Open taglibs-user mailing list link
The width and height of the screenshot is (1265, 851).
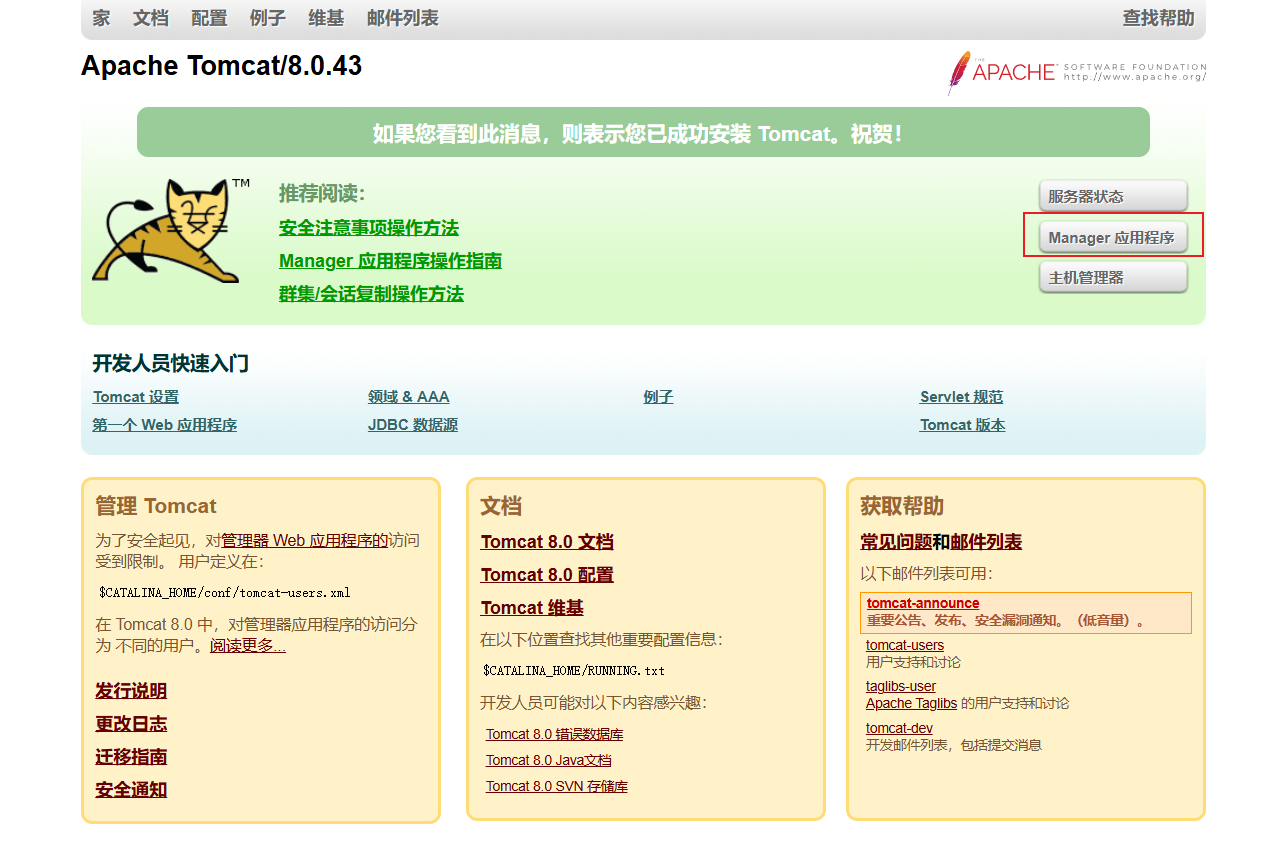[901, 686]
